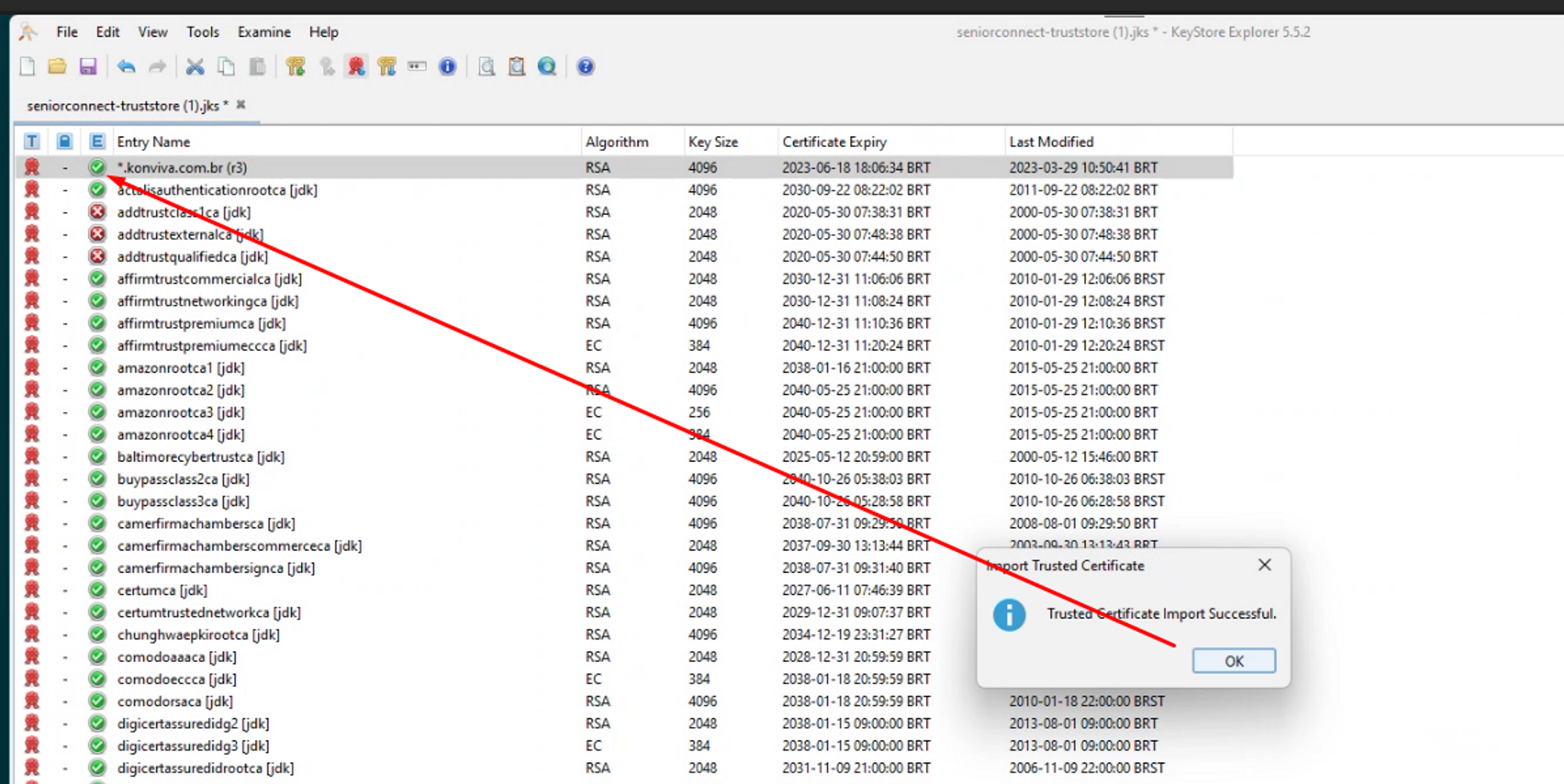This screenshot has height=784, width=1564.
Task: Open the Help menu
Action: tap(324, 32)
